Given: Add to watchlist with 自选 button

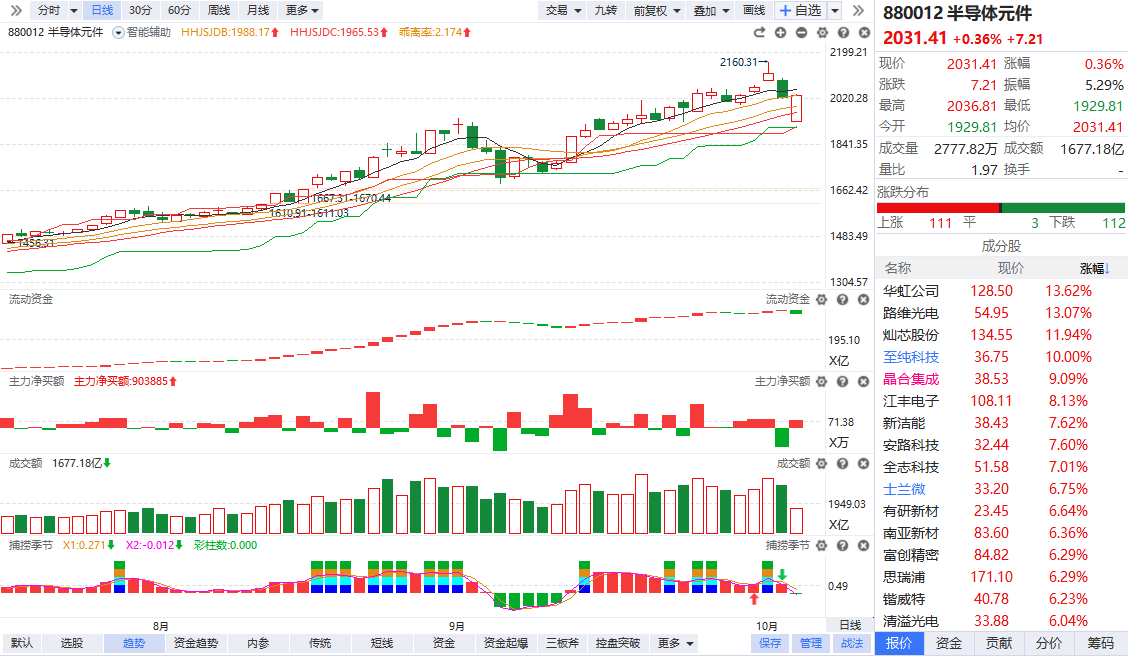Looking at the screenshot, I should (x=801, y=10).
